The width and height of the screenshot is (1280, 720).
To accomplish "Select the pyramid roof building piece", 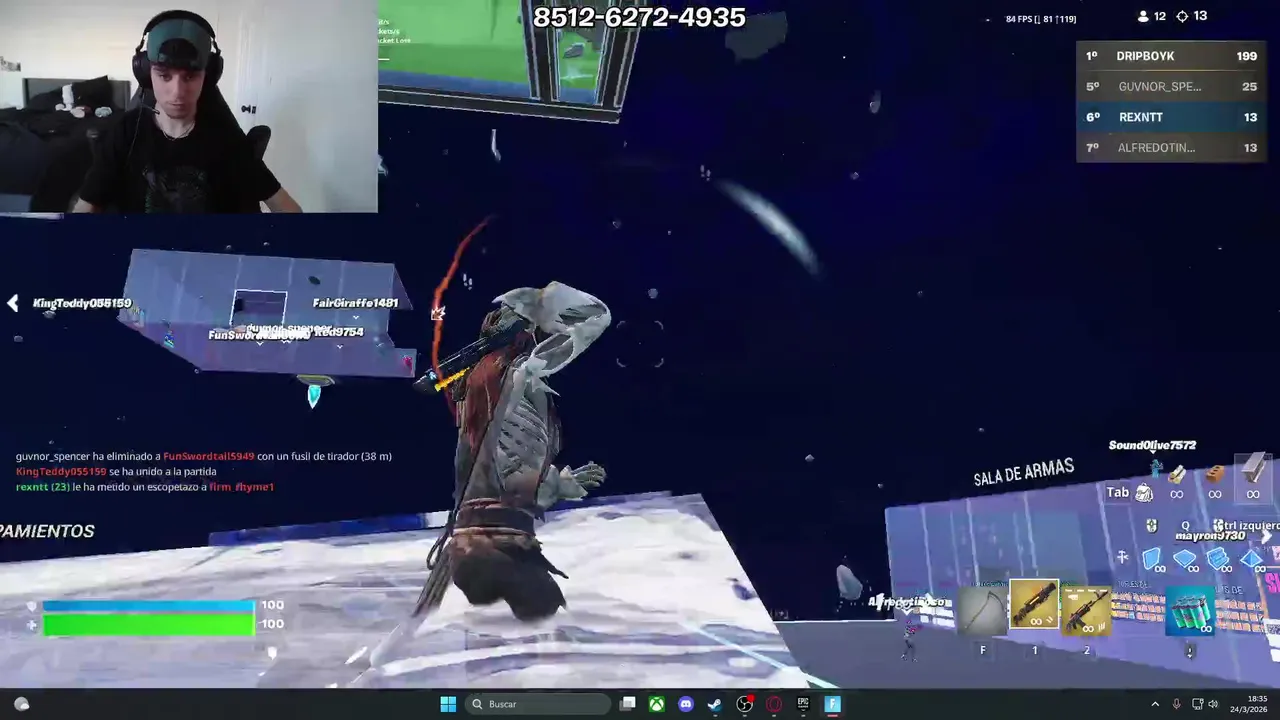I will [1251, 558].
